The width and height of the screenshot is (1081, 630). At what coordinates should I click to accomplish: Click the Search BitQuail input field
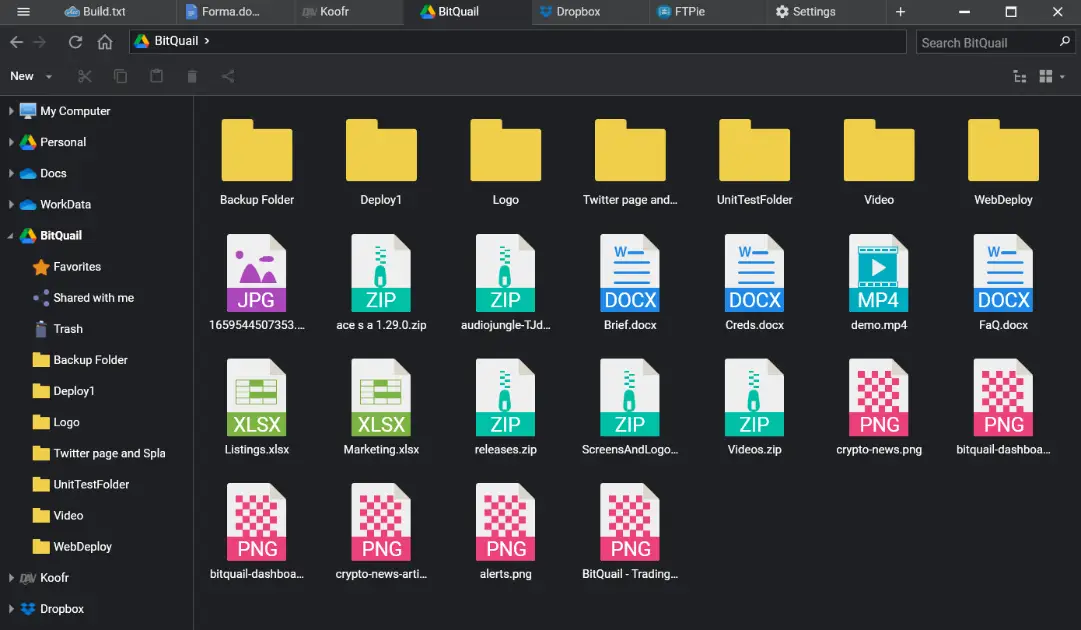(x=985, y=42)
